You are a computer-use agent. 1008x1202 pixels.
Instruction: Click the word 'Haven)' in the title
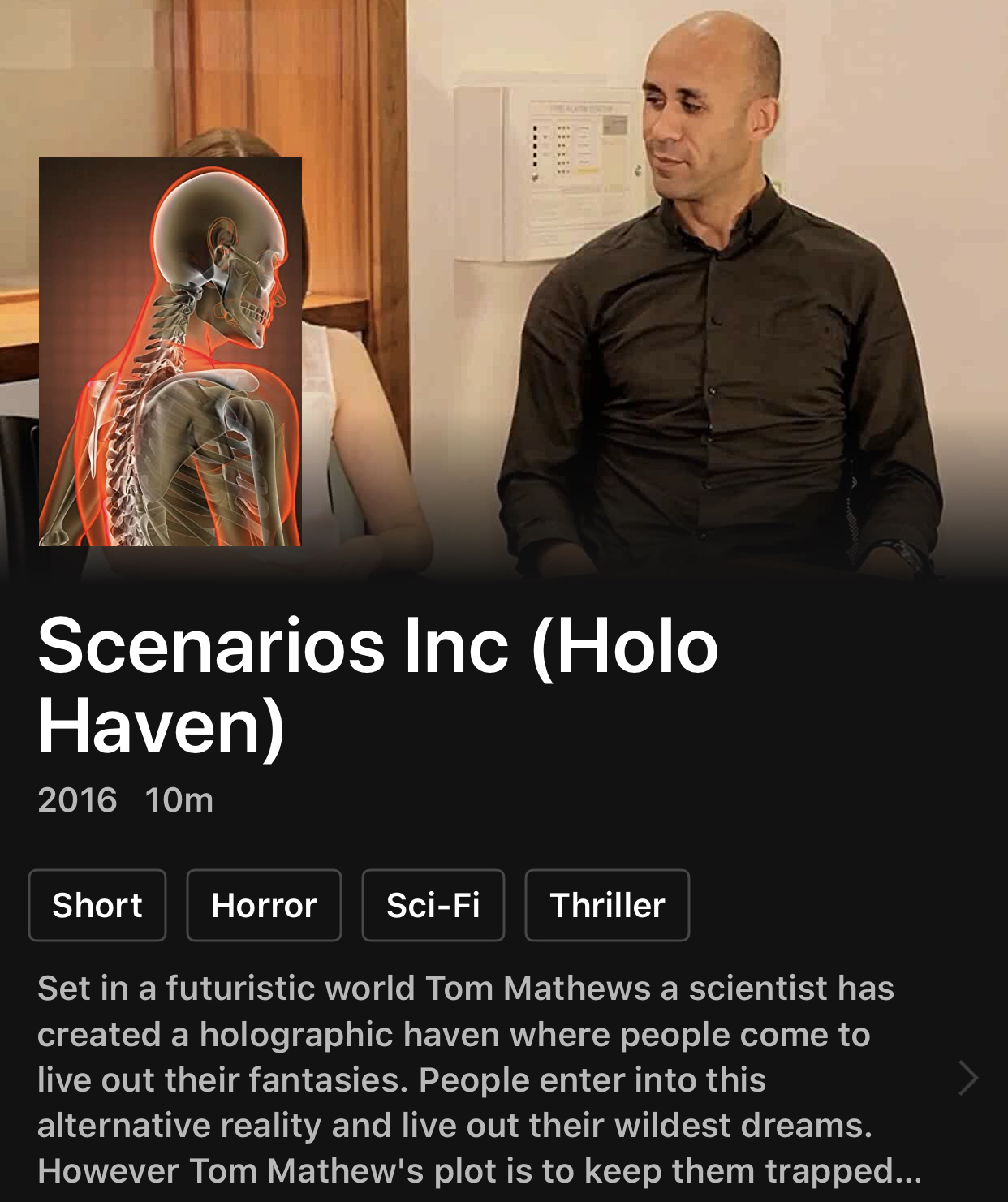coord(161,725)
